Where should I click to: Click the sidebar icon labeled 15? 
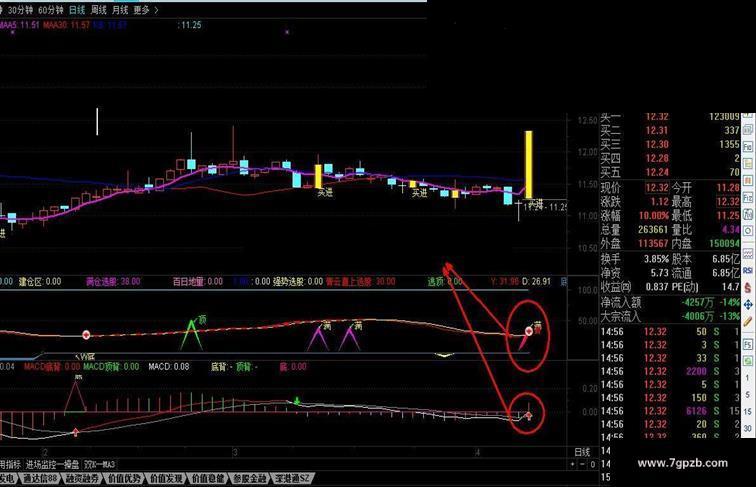[x=748, y=412]
